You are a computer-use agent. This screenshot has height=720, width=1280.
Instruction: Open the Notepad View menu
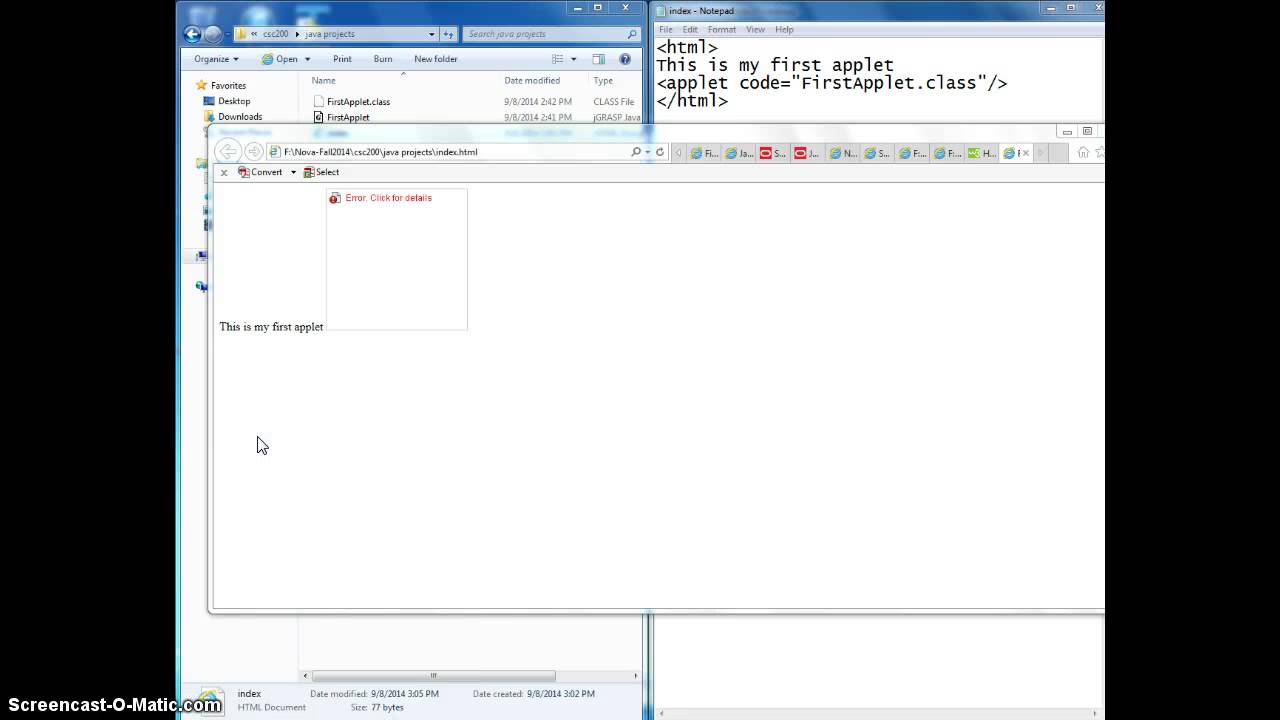[x=755, y=29]
